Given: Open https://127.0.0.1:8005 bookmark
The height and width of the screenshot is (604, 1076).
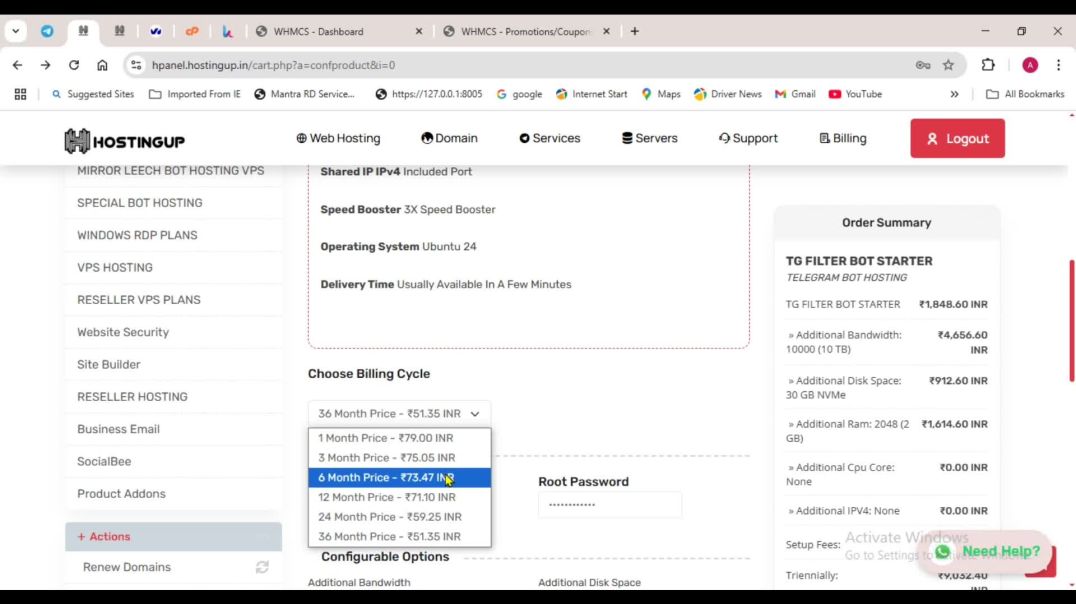Looking at the screenshot, I should click(429, 94).
